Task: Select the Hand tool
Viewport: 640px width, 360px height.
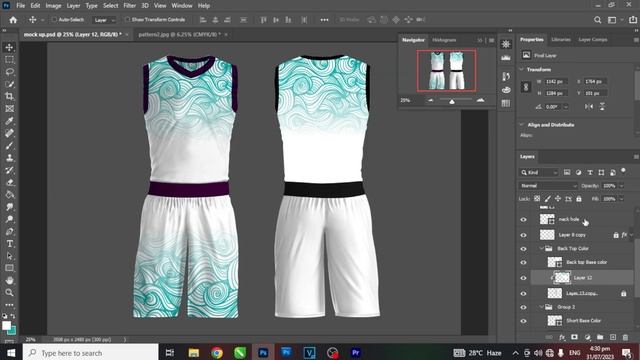Action: (x=9, y=280)
